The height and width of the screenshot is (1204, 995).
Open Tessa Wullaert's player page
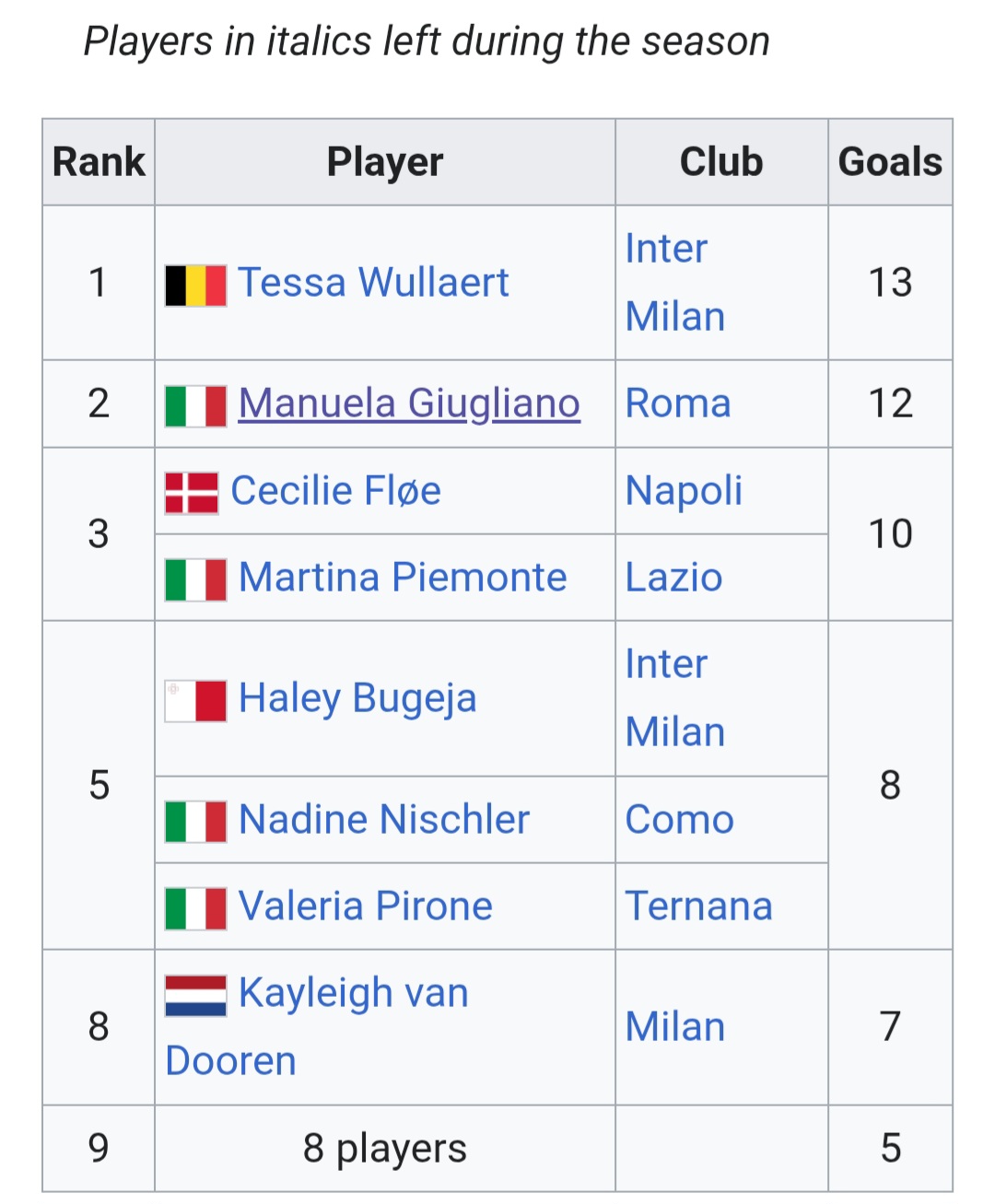373,283
